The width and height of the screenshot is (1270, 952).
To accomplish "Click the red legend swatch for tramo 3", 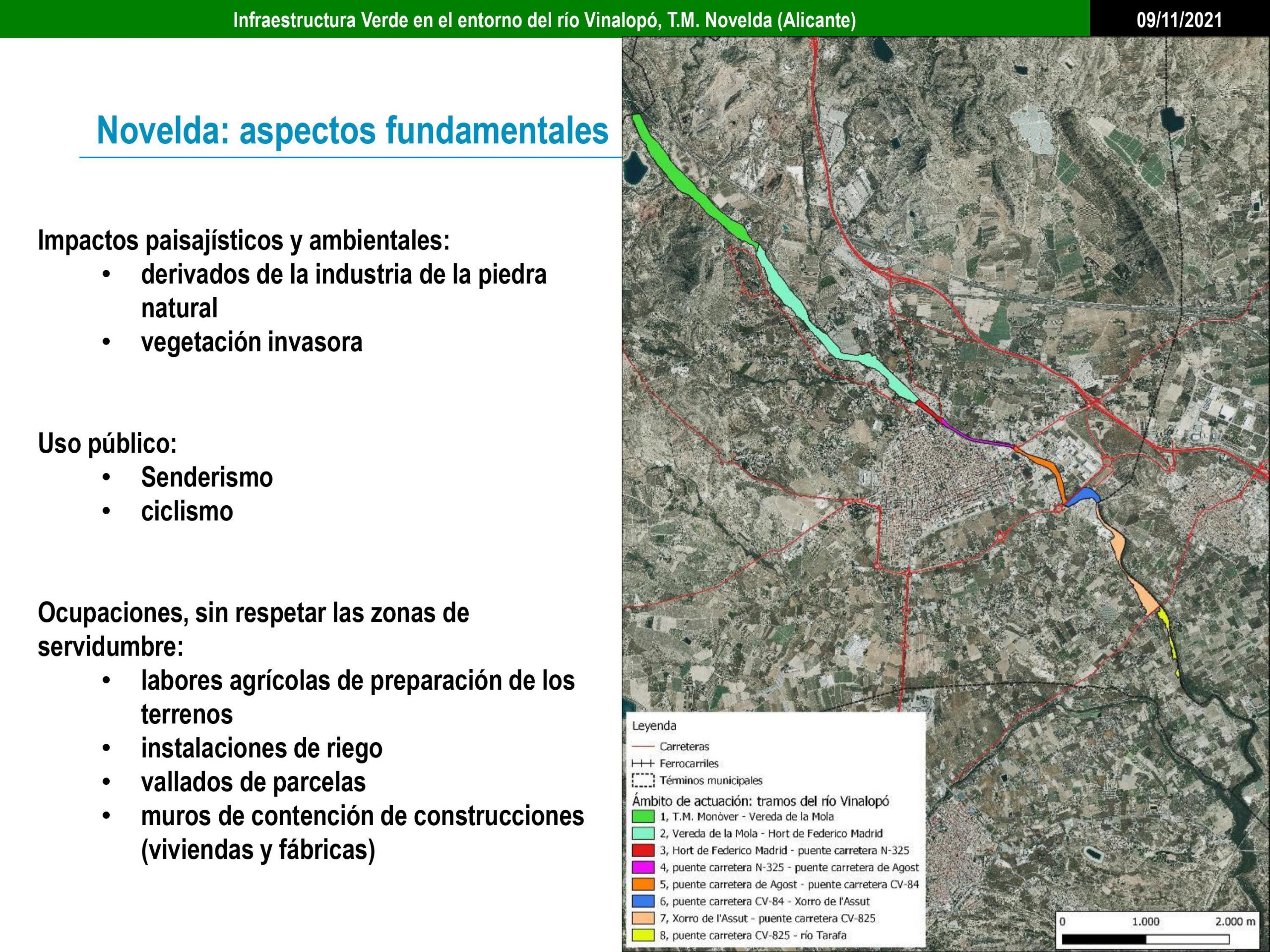I will 642,850.
